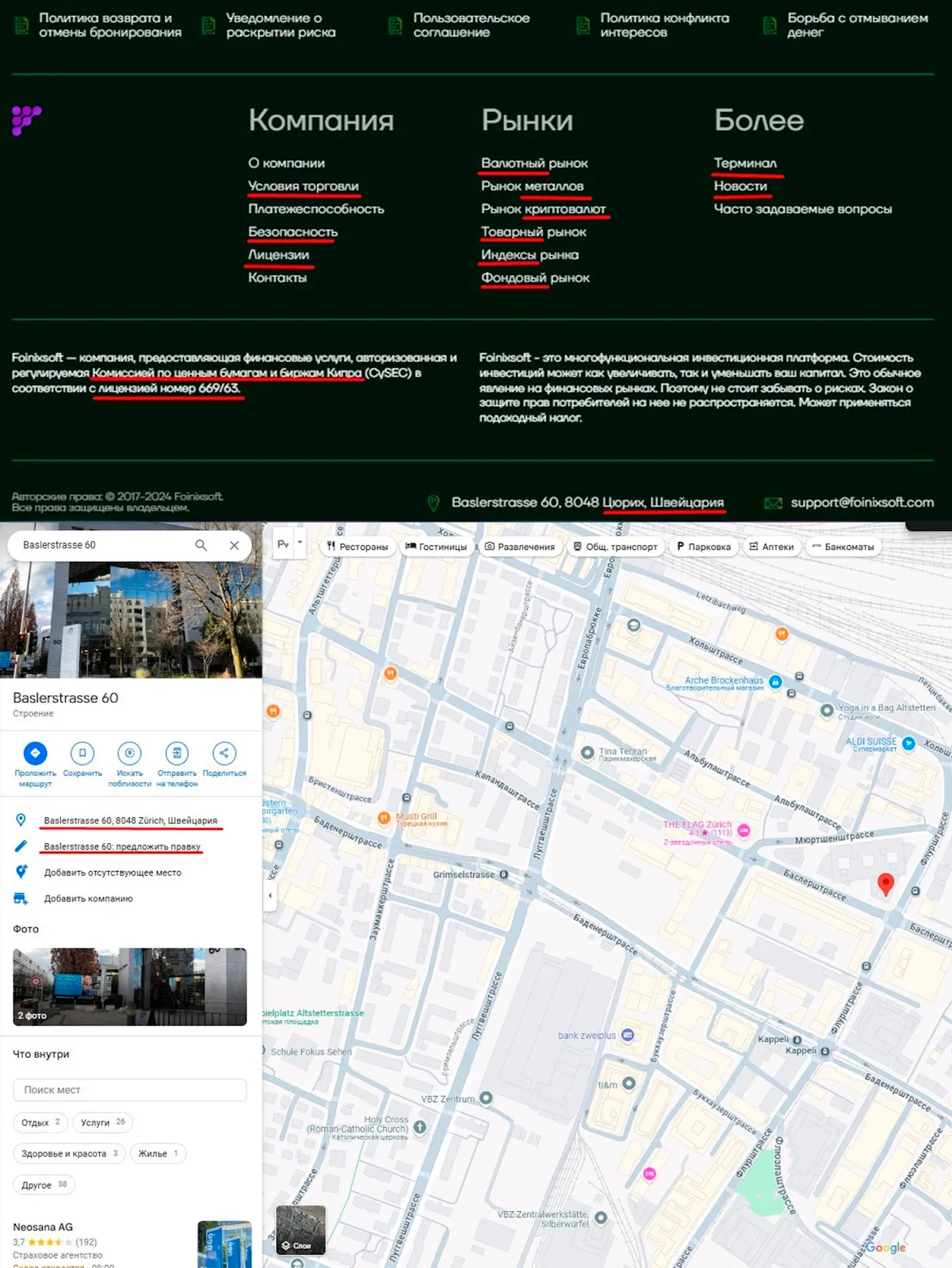Image resolution: width=952 pixels, height=1268 pixels.
Task: Select the Общ. транспорт filter chip
Action: [x=616, y=547]
